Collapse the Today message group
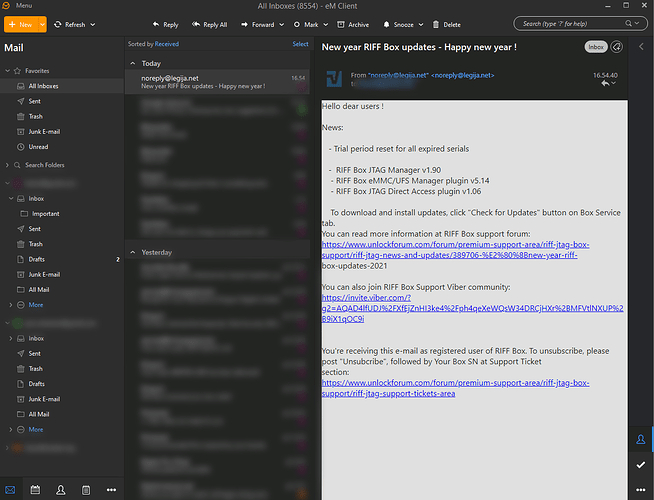654x500 pixels. (x=133, y=63)
